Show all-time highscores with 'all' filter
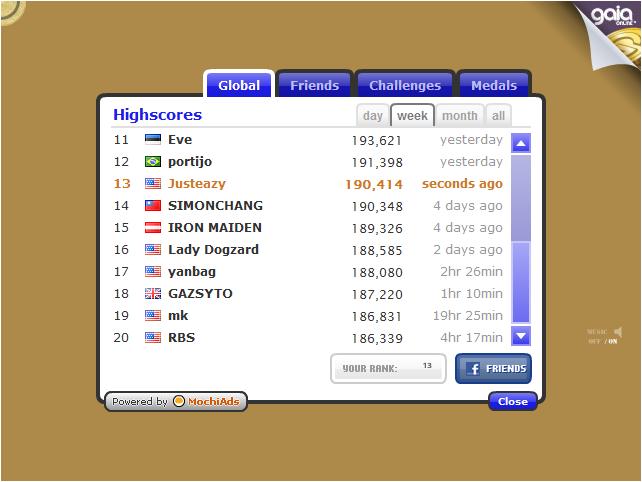This screenshot has width=642, height=482. (498, 116)
